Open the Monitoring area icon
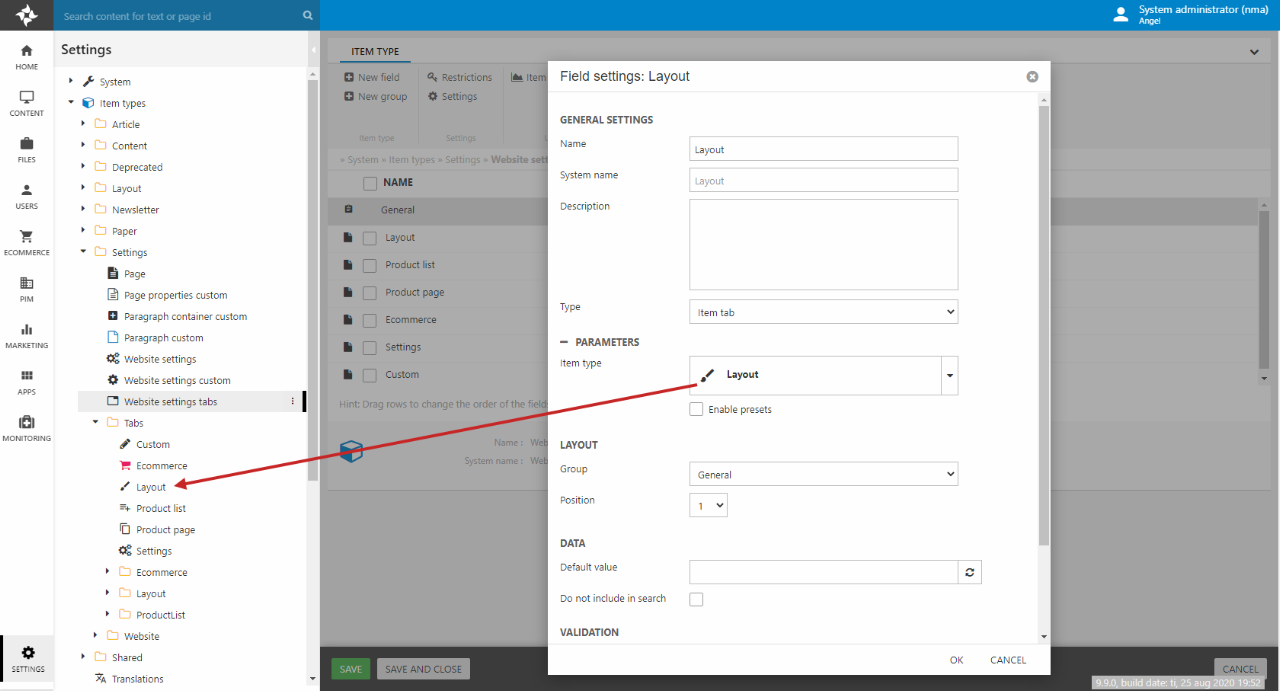 (27, 428)
